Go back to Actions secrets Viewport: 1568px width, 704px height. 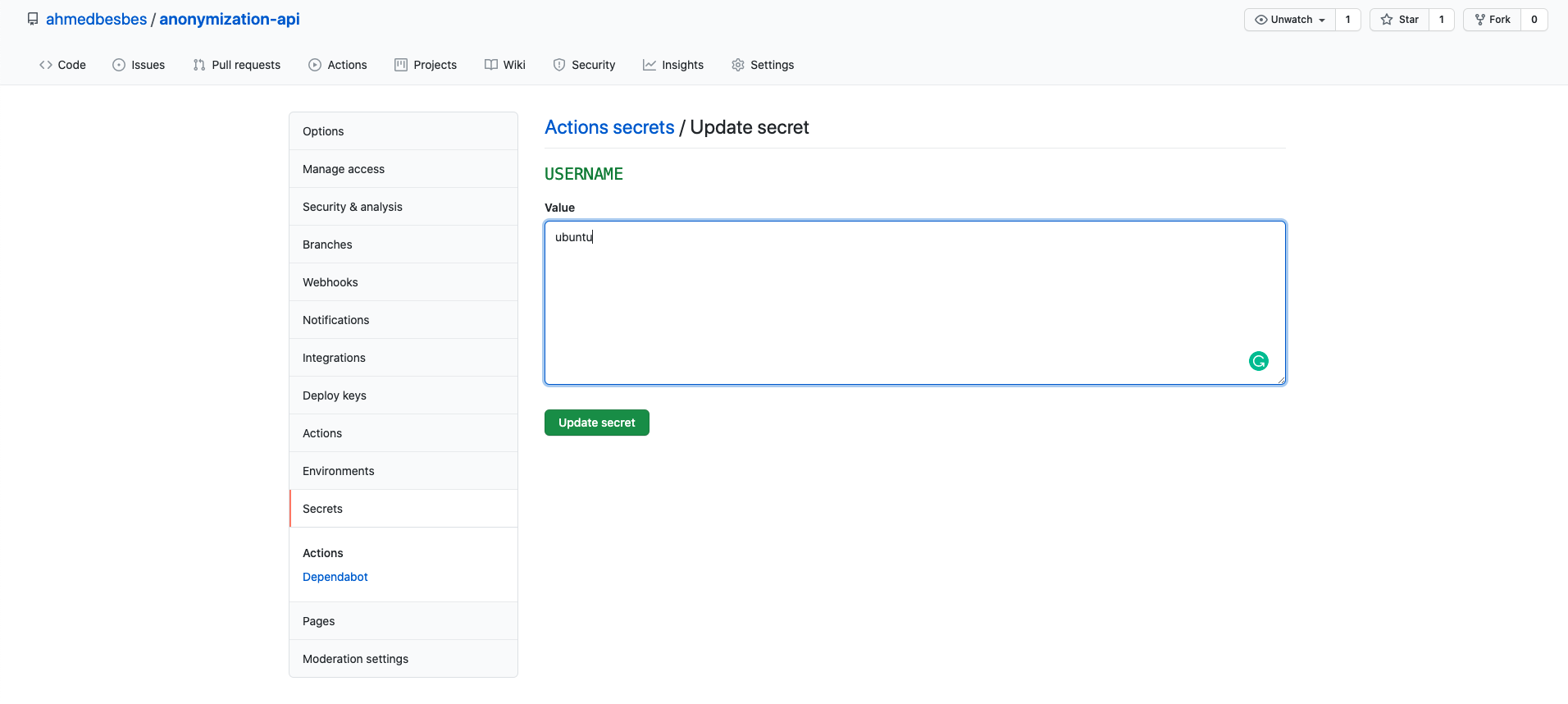coord(609,127)
